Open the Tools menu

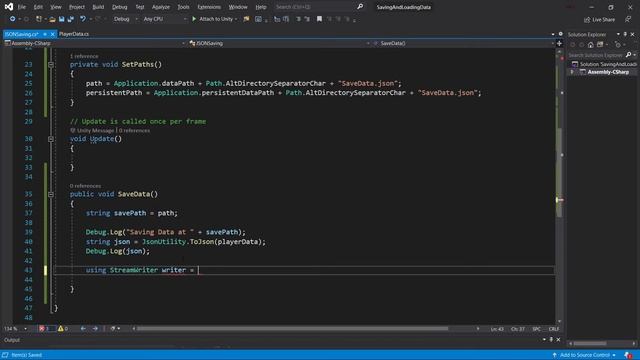pyautogui.click(x=183, y=7)
